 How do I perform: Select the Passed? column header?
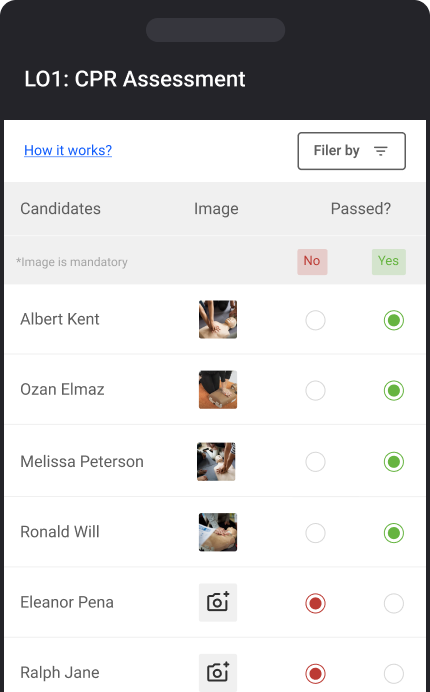[x=361, y=209]
